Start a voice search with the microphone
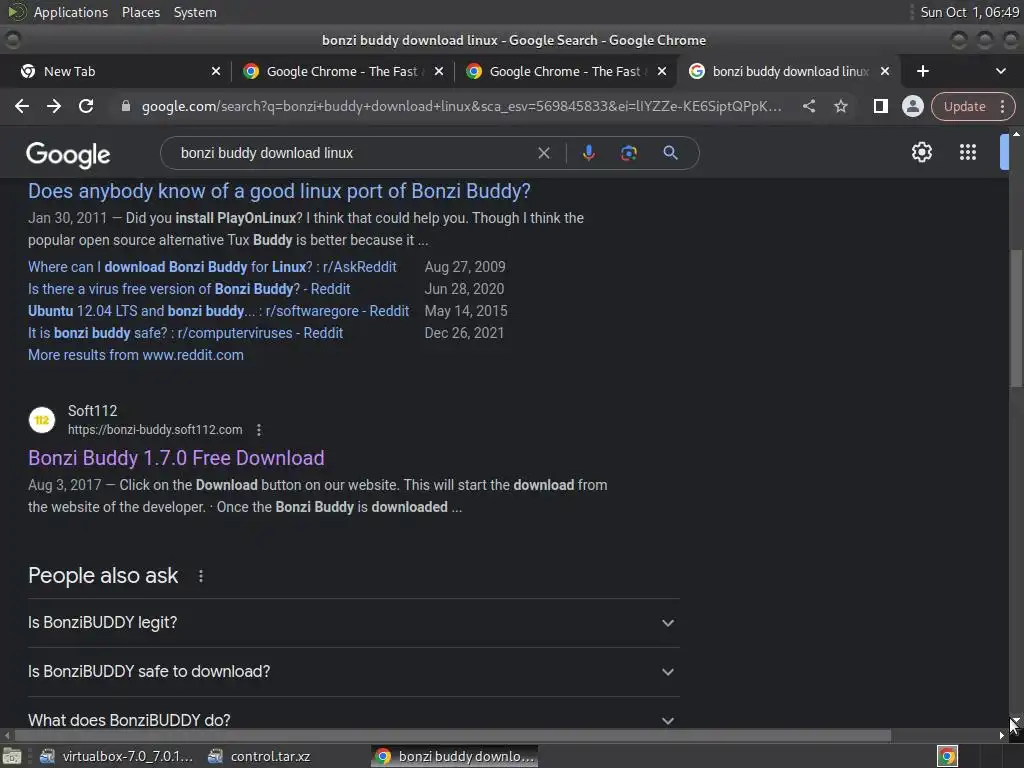 point(588,153)
